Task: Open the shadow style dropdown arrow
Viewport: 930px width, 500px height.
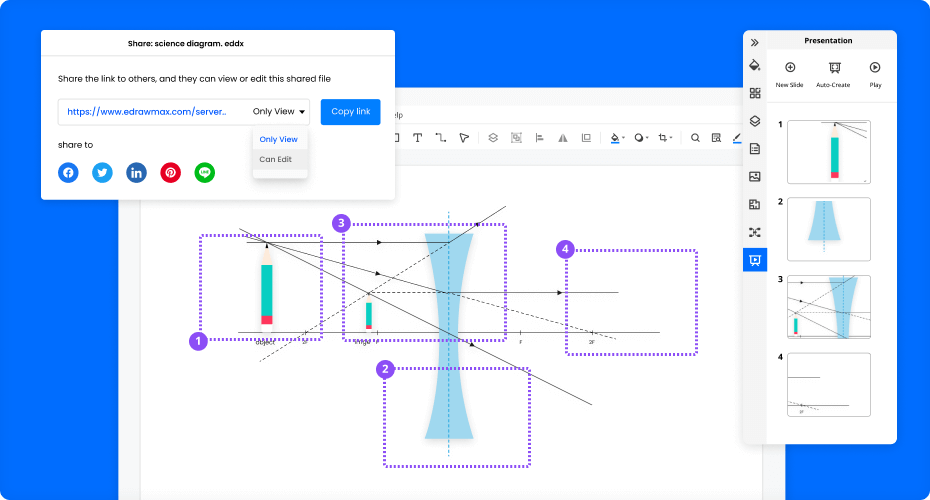Action: (647, 138)
